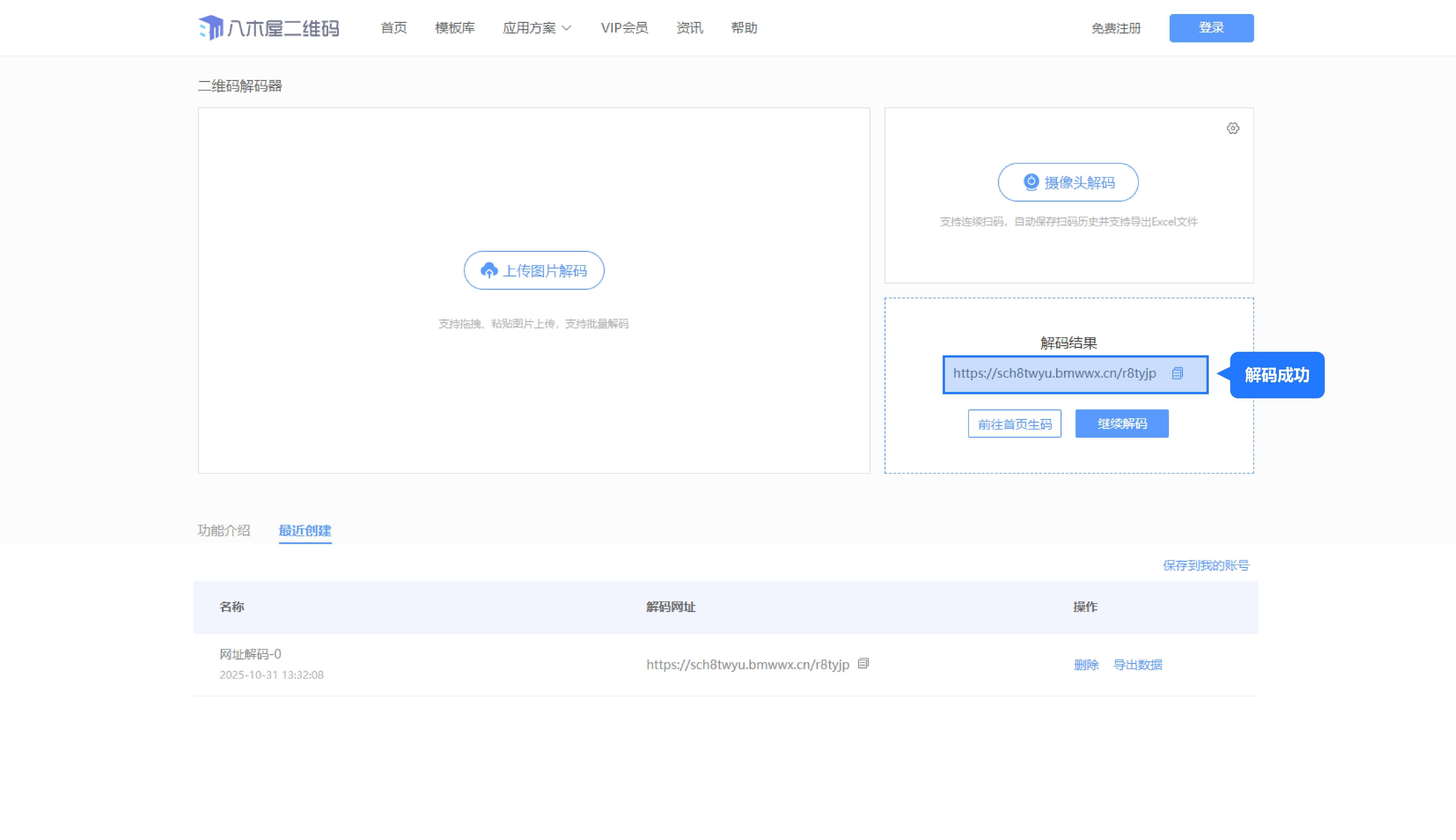Click the 八木屋二维码 logo icon

(x=211, y=28)
